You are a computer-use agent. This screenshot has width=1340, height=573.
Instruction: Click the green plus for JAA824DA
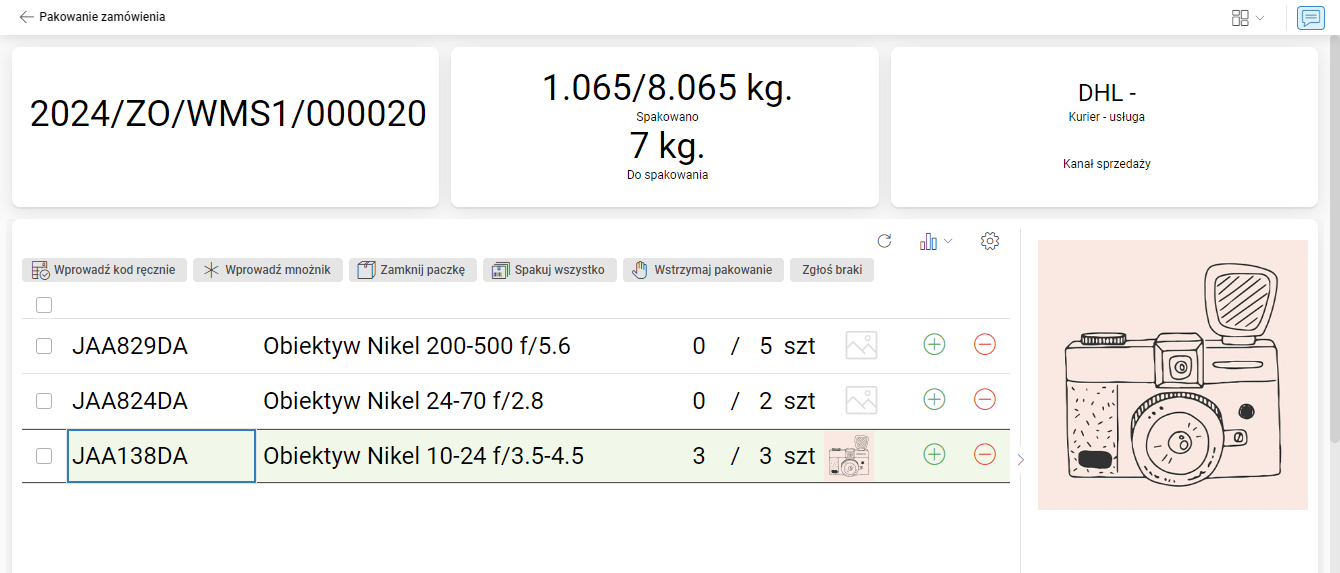click(934, 400)
